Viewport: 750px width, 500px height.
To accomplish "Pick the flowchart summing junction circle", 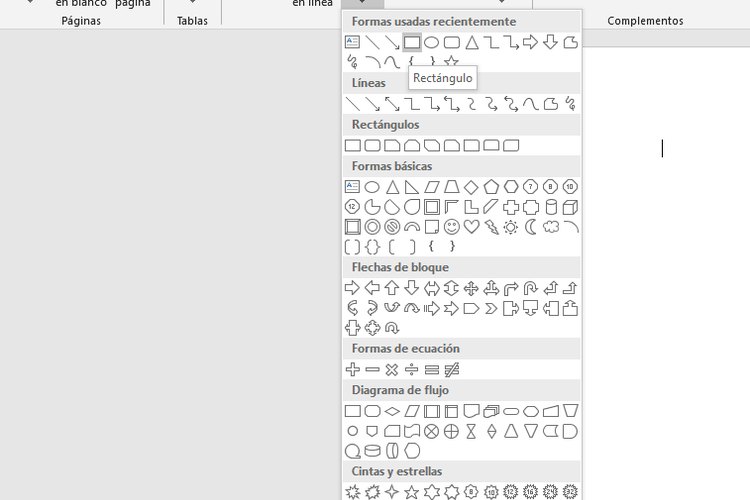I will 431,432.
